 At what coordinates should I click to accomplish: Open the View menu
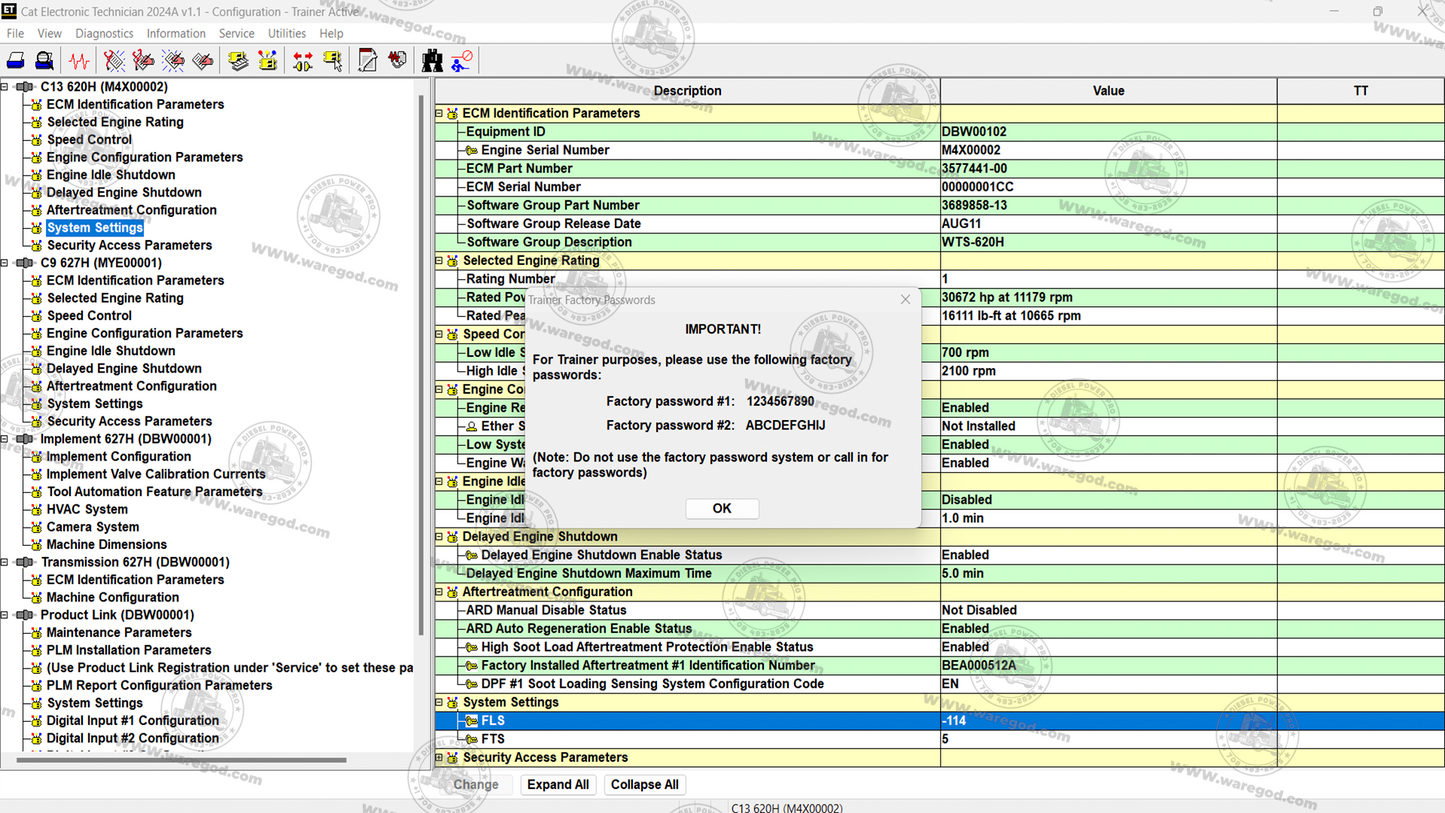[x=49, y=34]
